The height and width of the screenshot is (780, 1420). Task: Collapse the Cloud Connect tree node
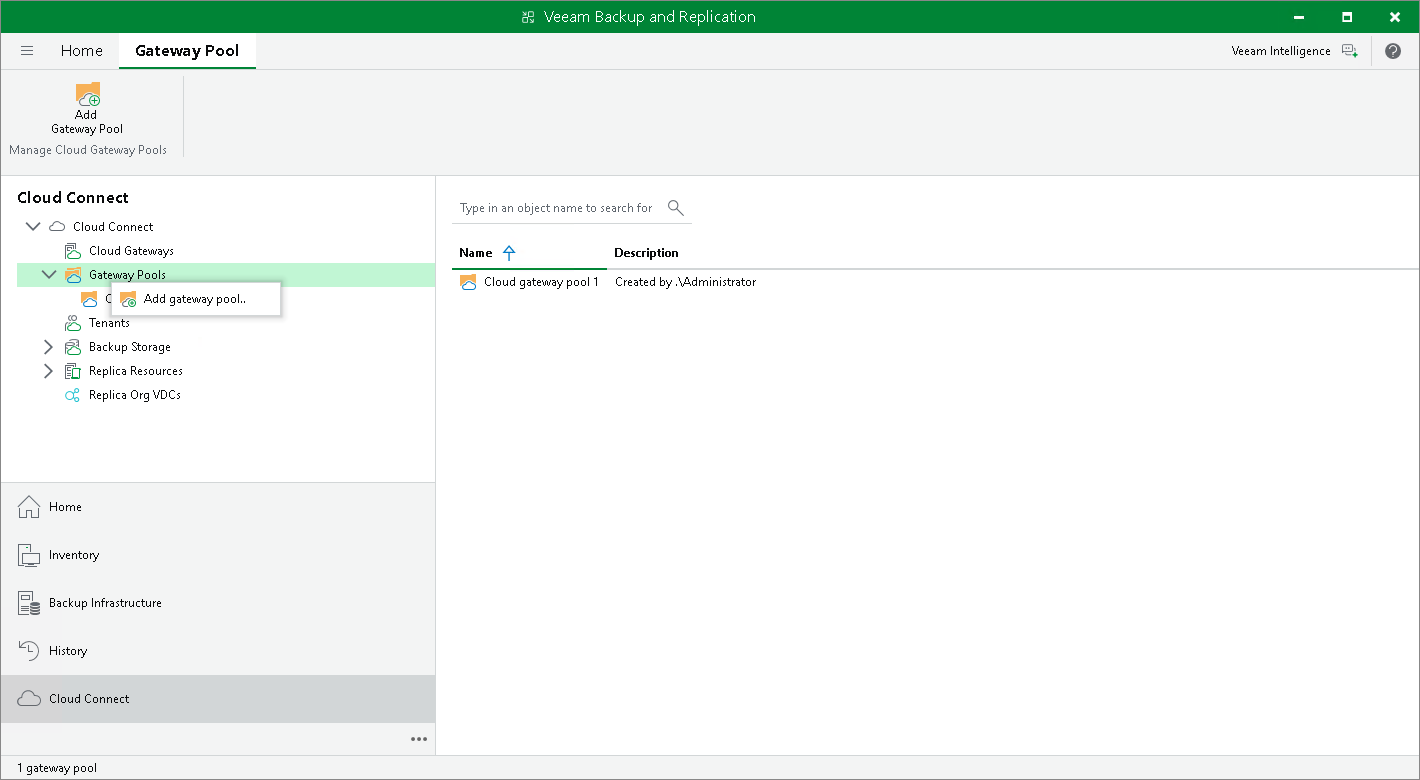[33, 227]
